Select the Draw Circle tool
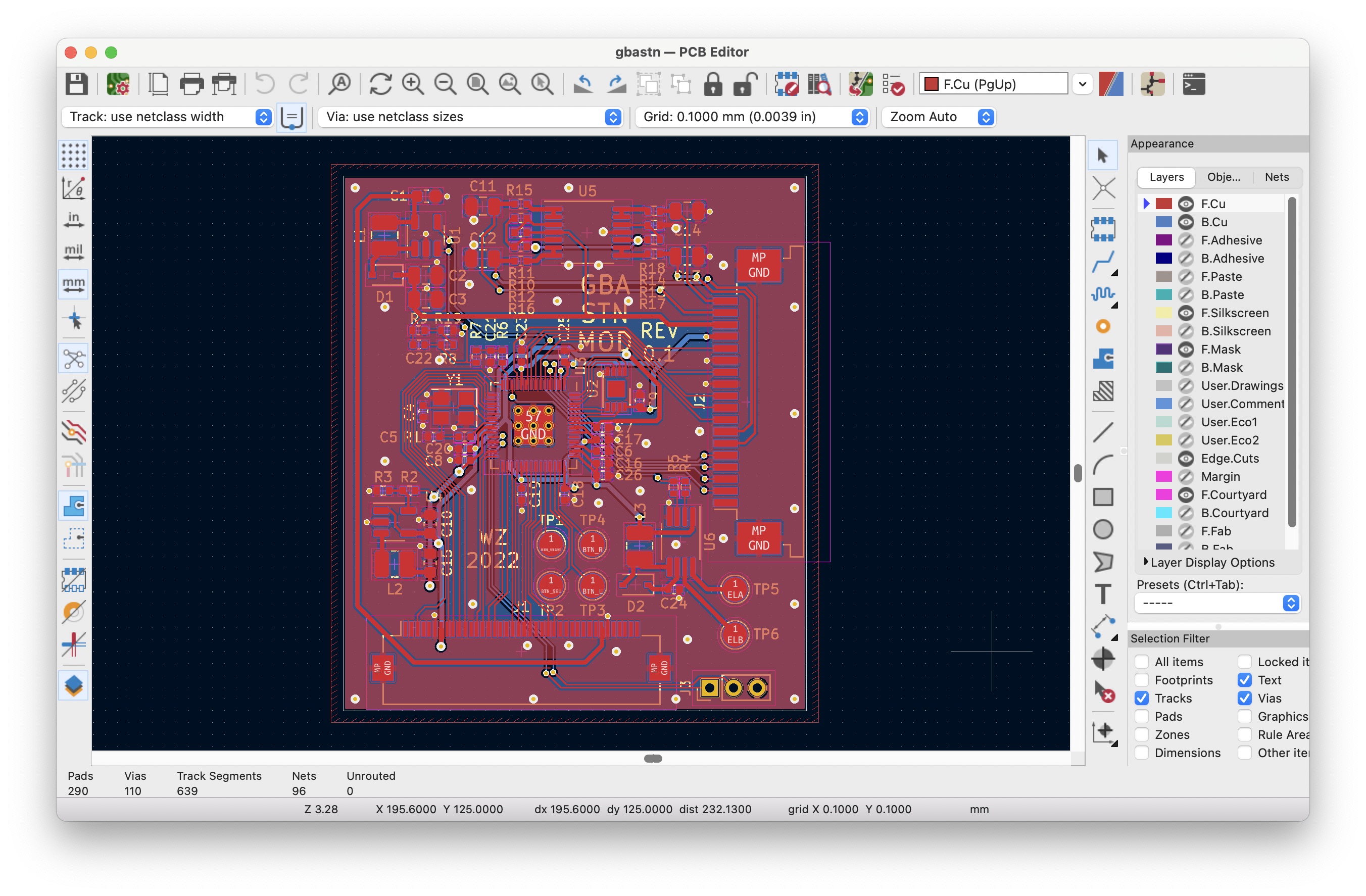 click(x=1103, y=529)
